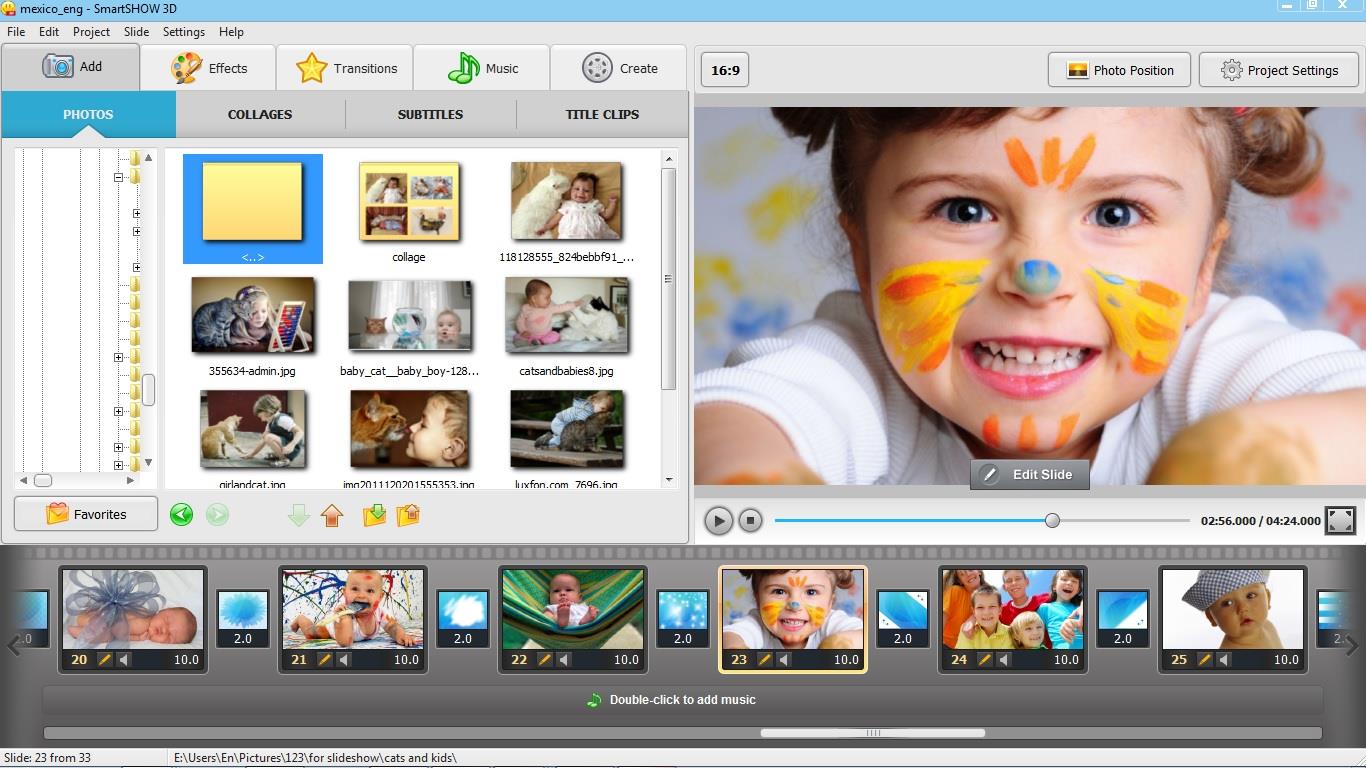Select the Add tab with camera icon
Image resolution: width=1366 pixels, height=768 pixels.
tap(70, 67)
